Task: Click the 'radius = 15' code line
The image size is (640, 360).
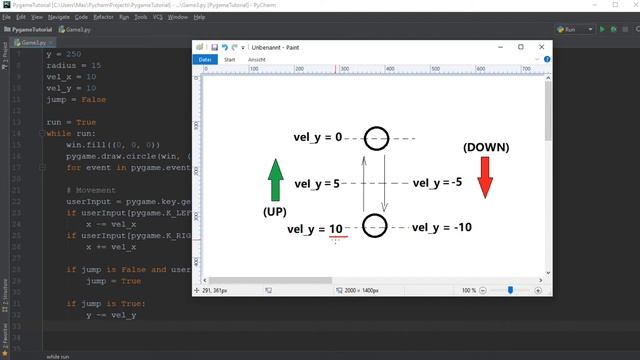Action: click(x=73, y=66)
